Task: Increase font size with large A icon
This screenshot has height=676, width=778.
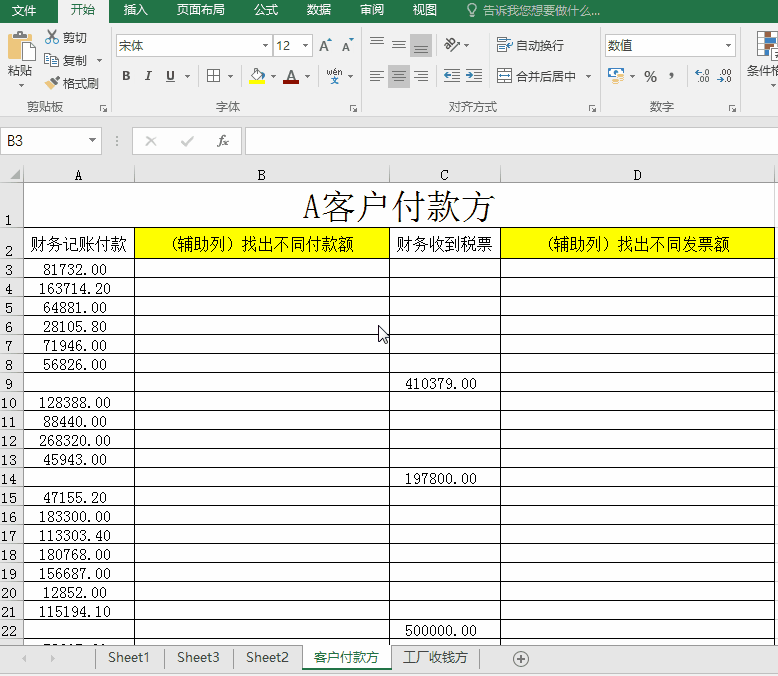Action: (x=325, y=46)
